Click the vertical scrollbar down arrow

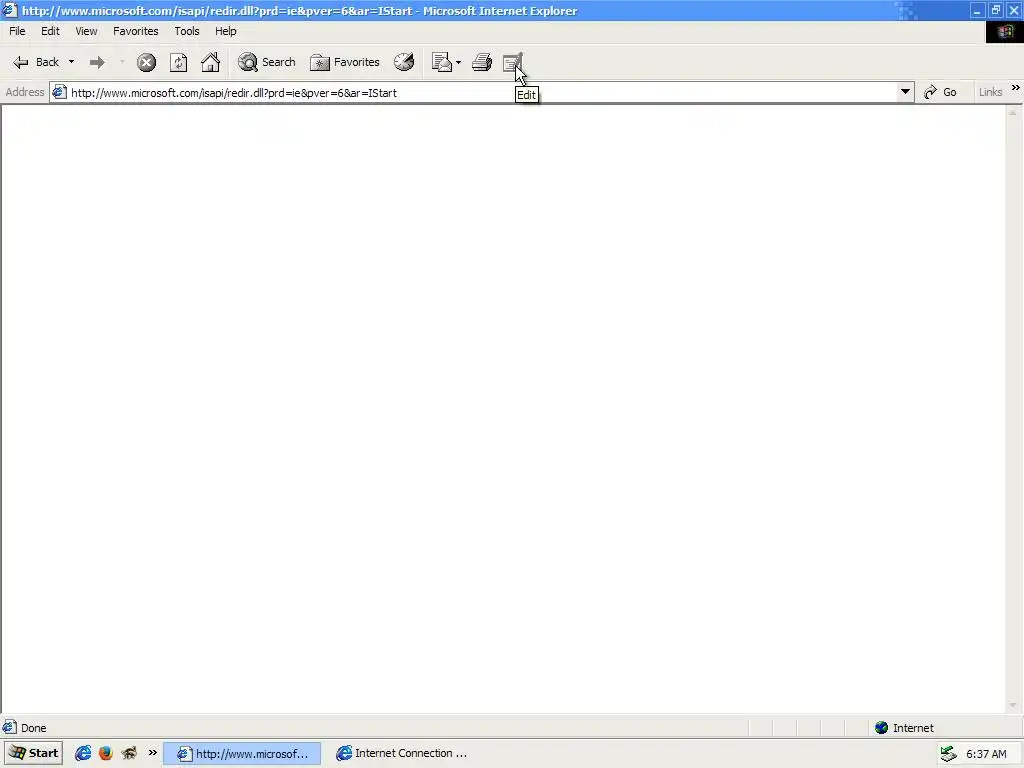coord(1013,705)
